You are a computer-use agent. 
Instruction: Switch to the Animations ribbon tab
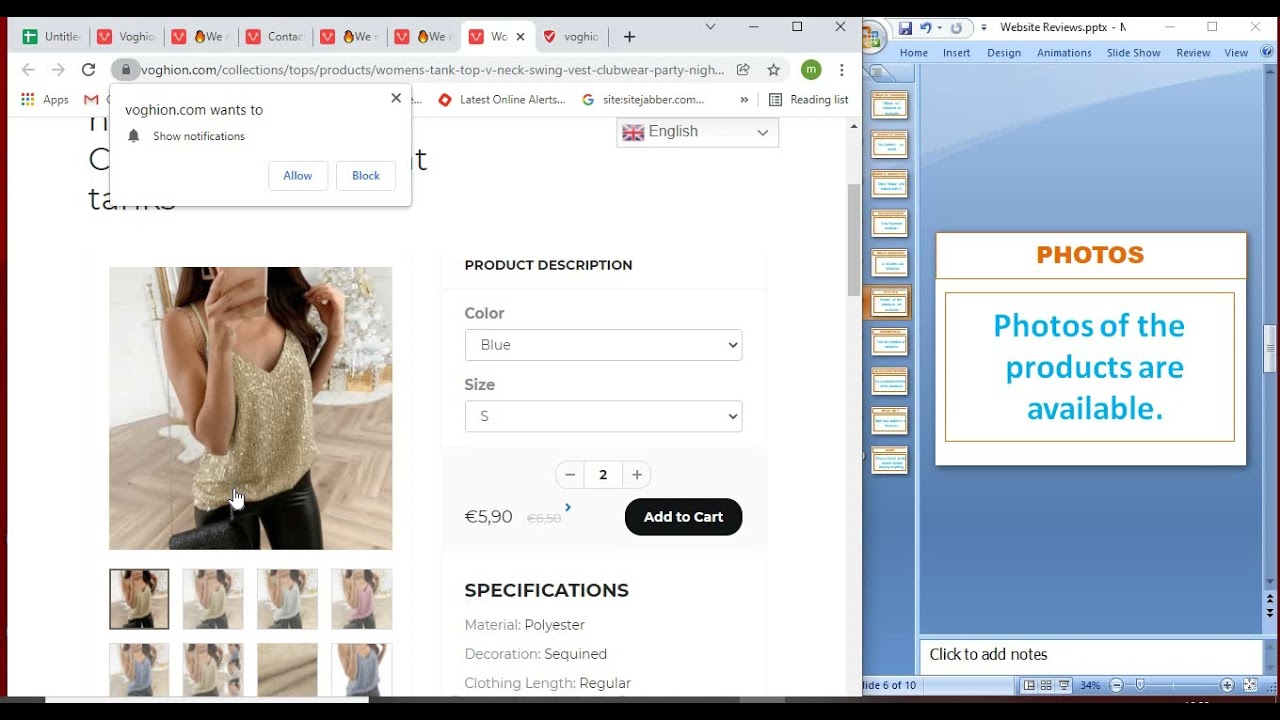(1064, 53)
